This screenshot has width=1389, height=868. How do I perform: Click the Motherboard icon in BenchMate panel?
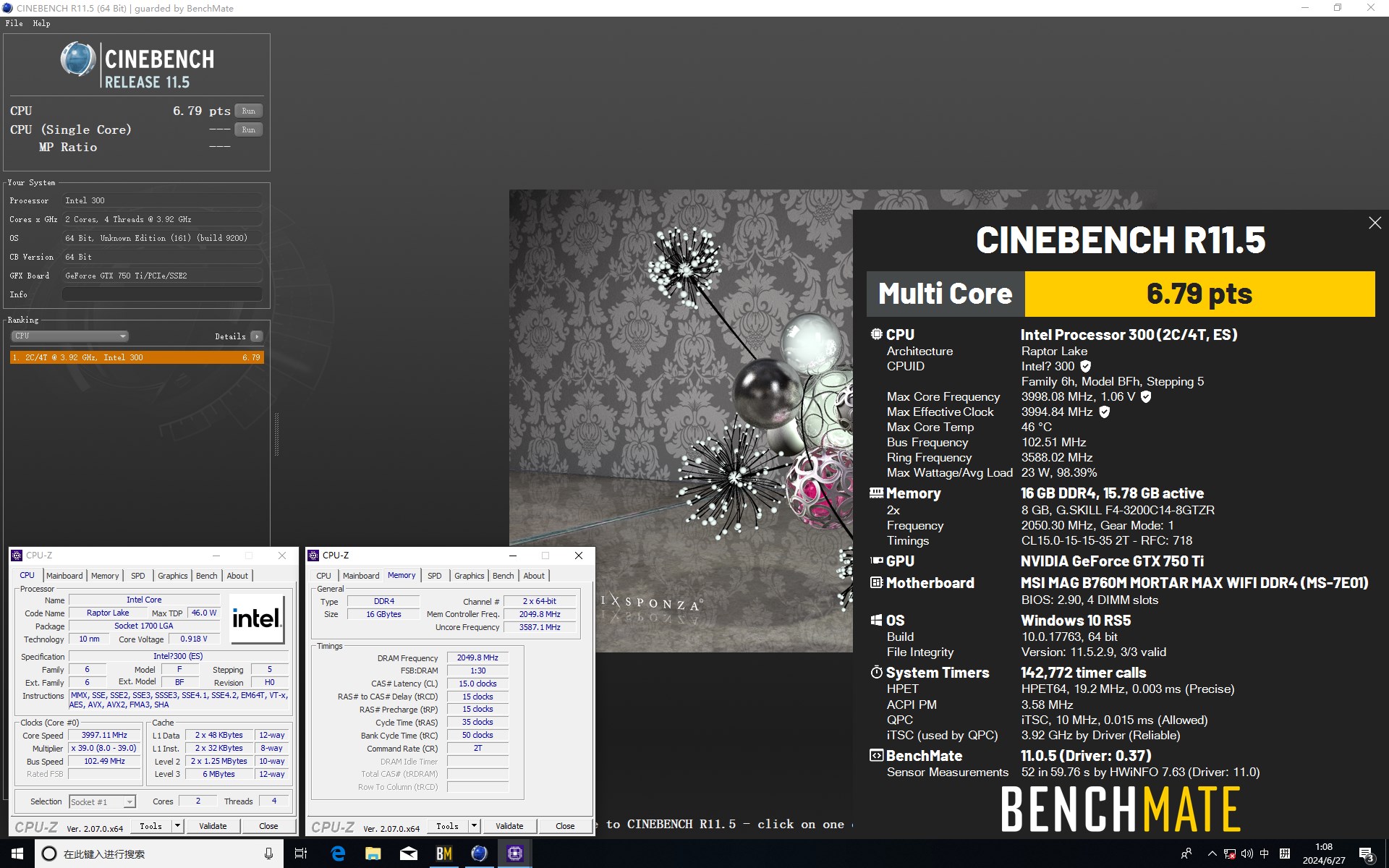[x=876, y=582]
